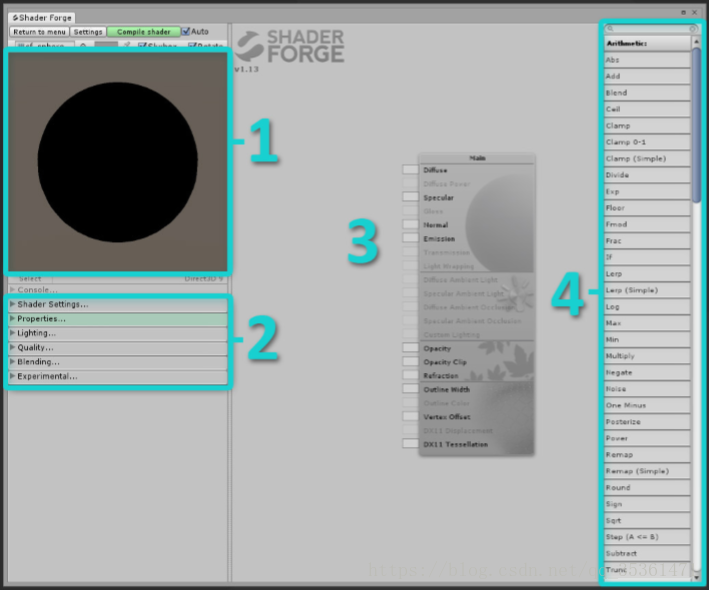
Task: Select the Sign node
Action: 648,504
